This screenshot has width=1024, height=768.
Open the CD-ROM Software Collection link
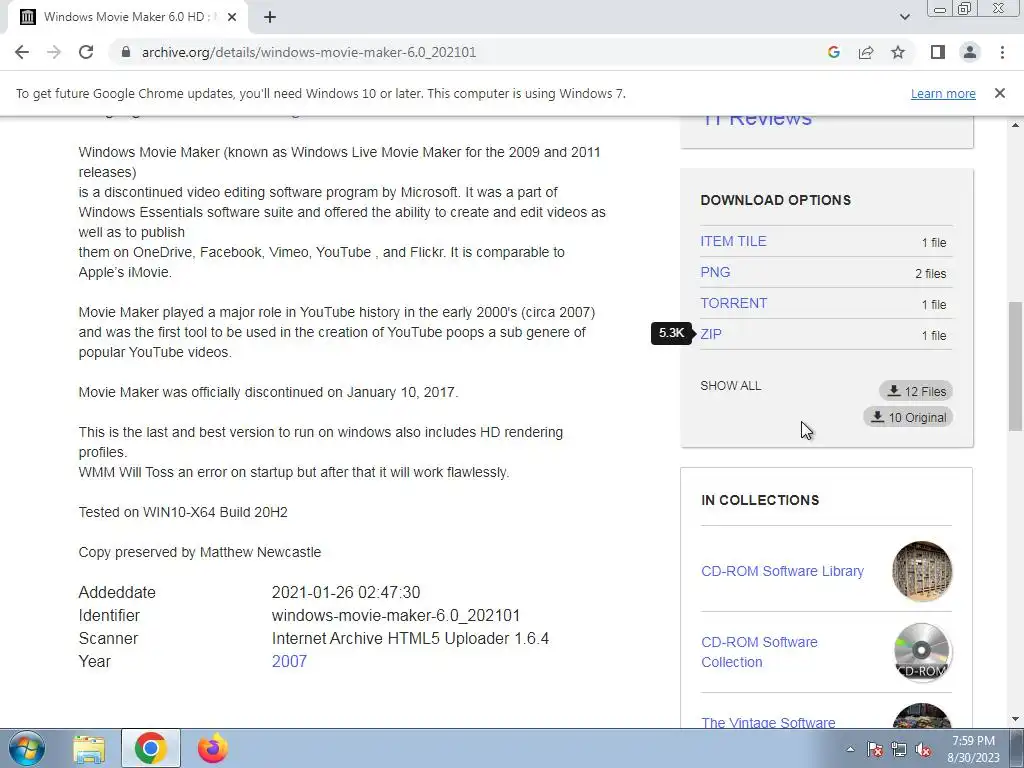(759, 652)
